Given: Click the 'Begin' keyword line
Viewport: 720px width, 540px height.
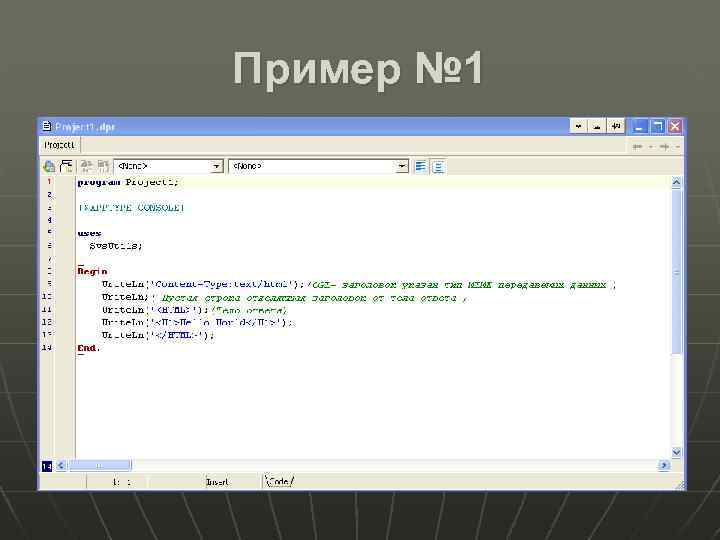Looking at the screenshot, I should [x=92, y=271].
